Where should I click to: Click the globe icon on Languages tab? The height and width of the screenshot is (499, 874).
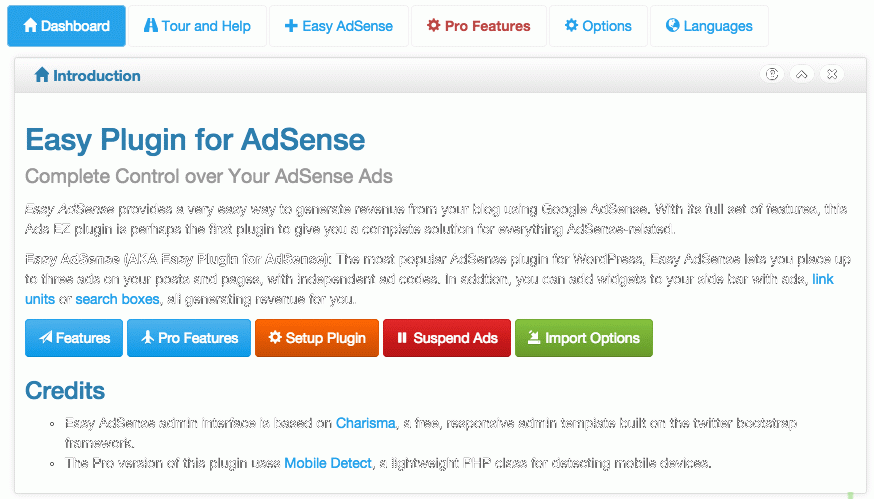[x=673, y=25]
